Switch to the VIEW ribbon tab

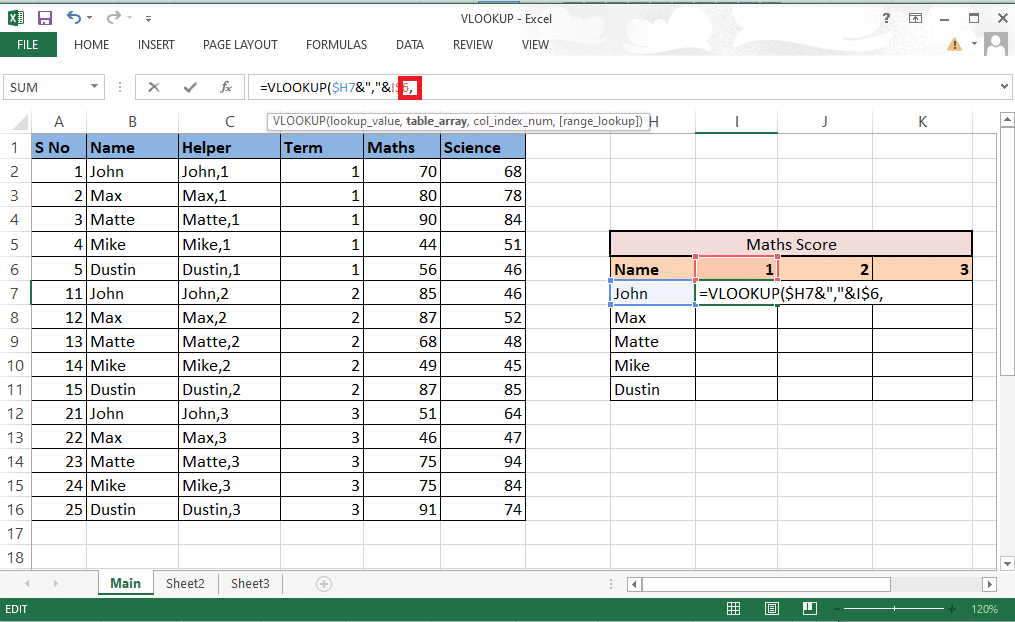click(535, 45)
